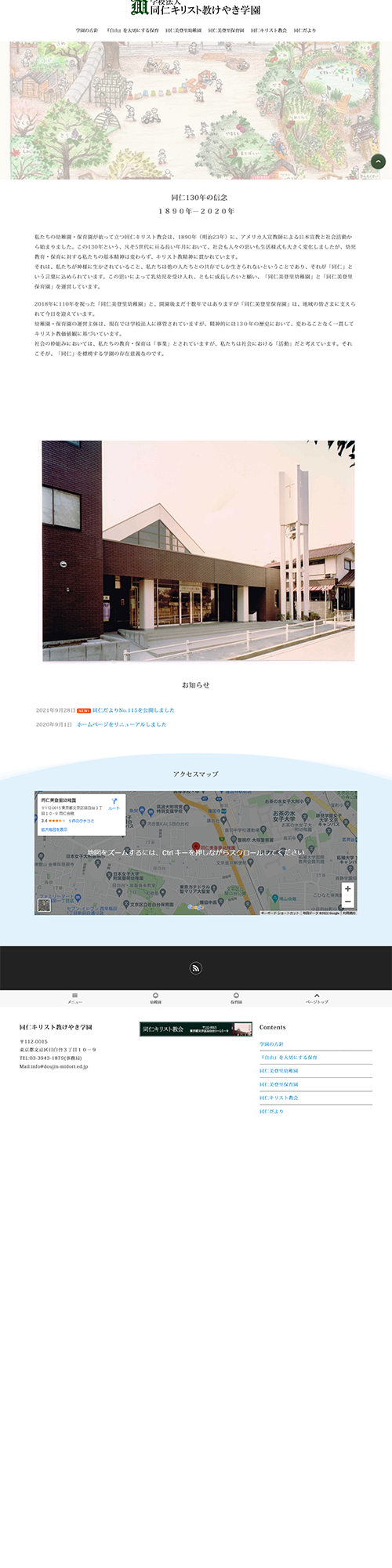Click the 同仁キリスト教会 banner image in the footer
392x1568 pixels.
click(x=196, y=1029)
